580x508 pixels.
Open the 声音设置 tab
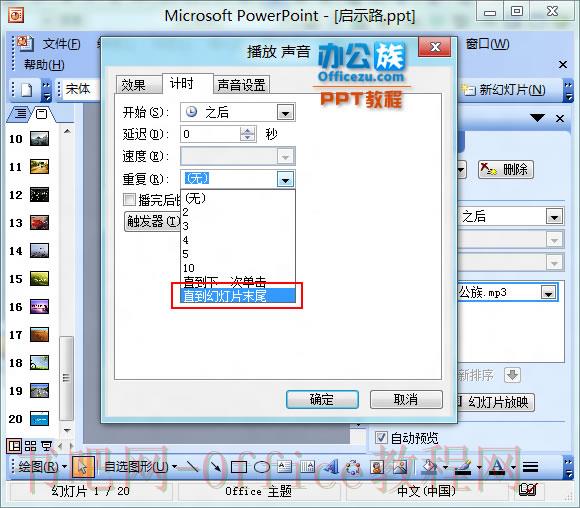[x=241, y=85]
